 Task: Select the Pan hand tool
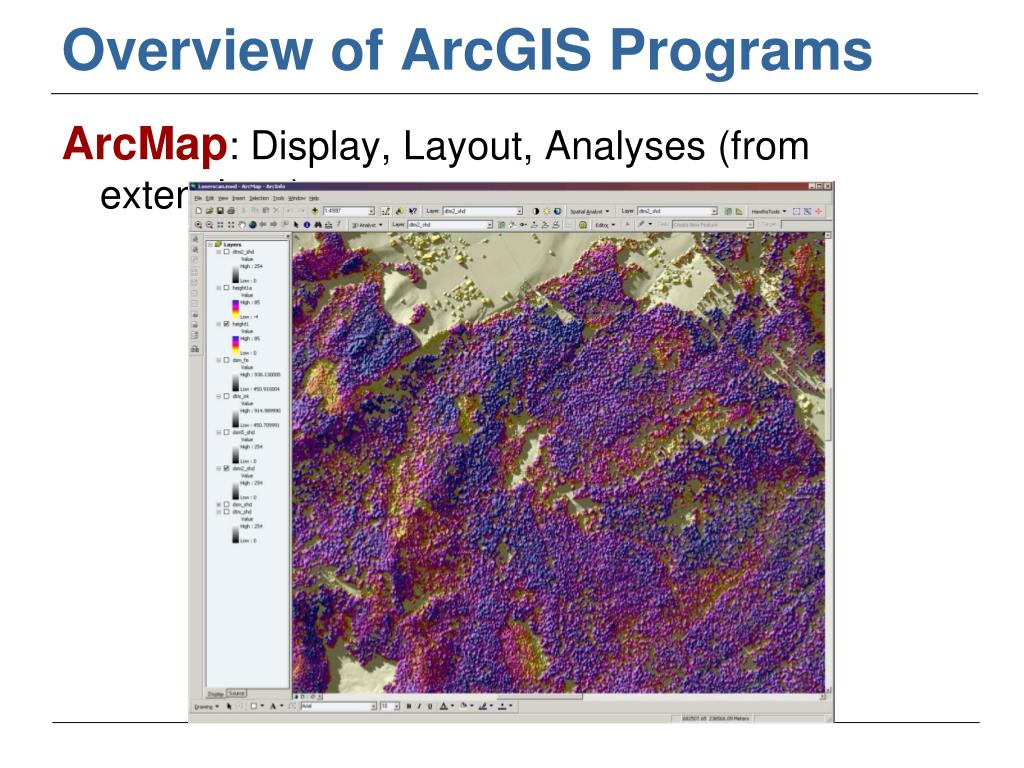click(x=242, y=225)
